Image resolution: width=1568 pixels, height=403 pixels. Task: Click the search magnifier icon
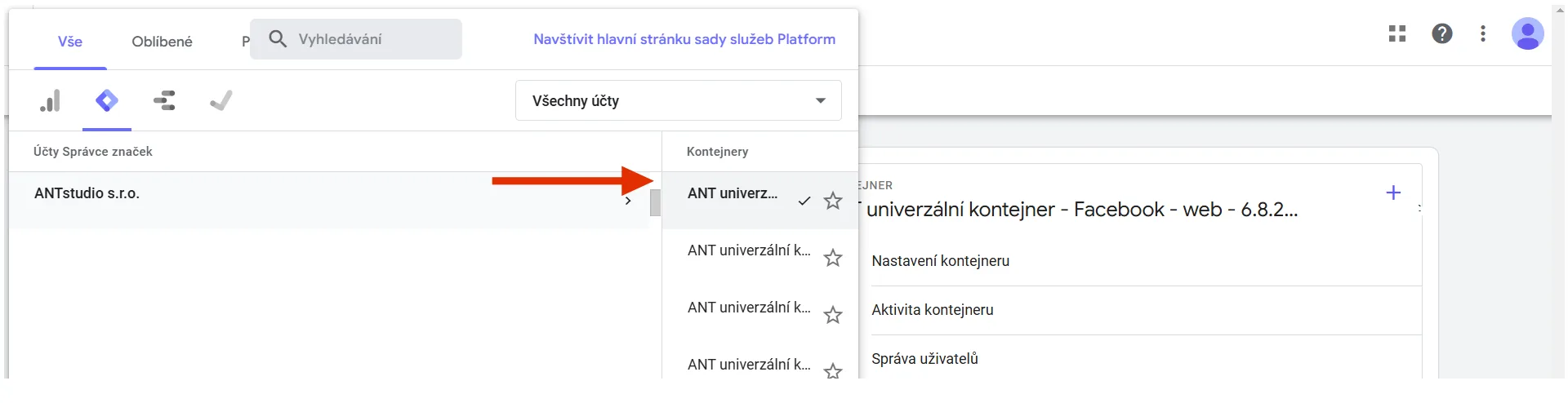[278, 39]
